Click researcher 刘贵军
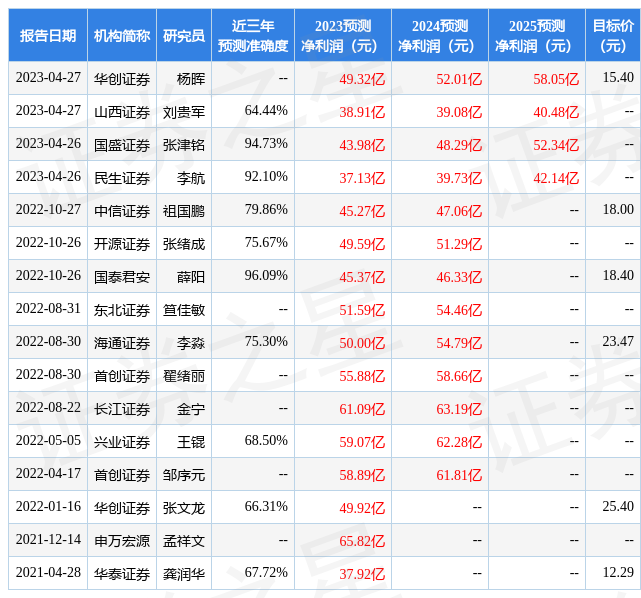The height and width of the screenshot is (598, 641). click(184, 112)
